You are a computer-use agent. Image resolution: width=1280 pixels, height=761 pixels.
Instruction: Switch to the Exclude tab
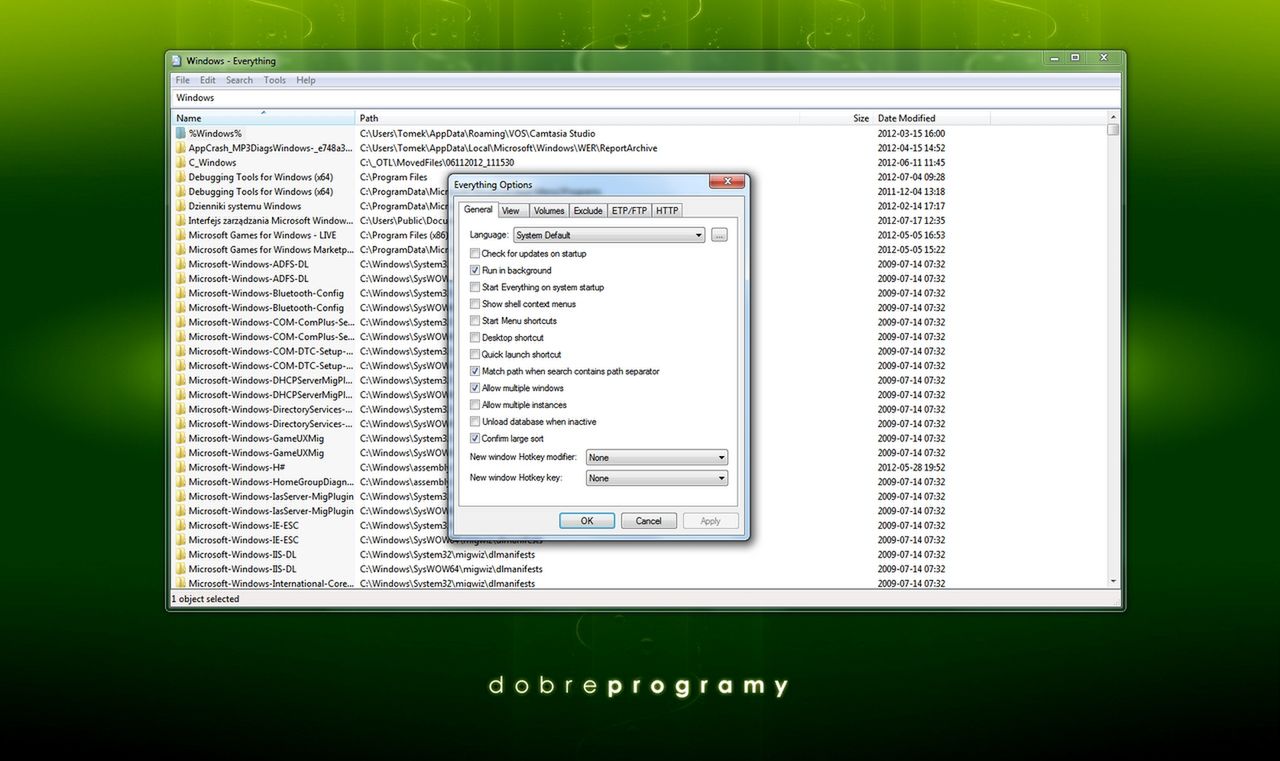click(588, 211)
